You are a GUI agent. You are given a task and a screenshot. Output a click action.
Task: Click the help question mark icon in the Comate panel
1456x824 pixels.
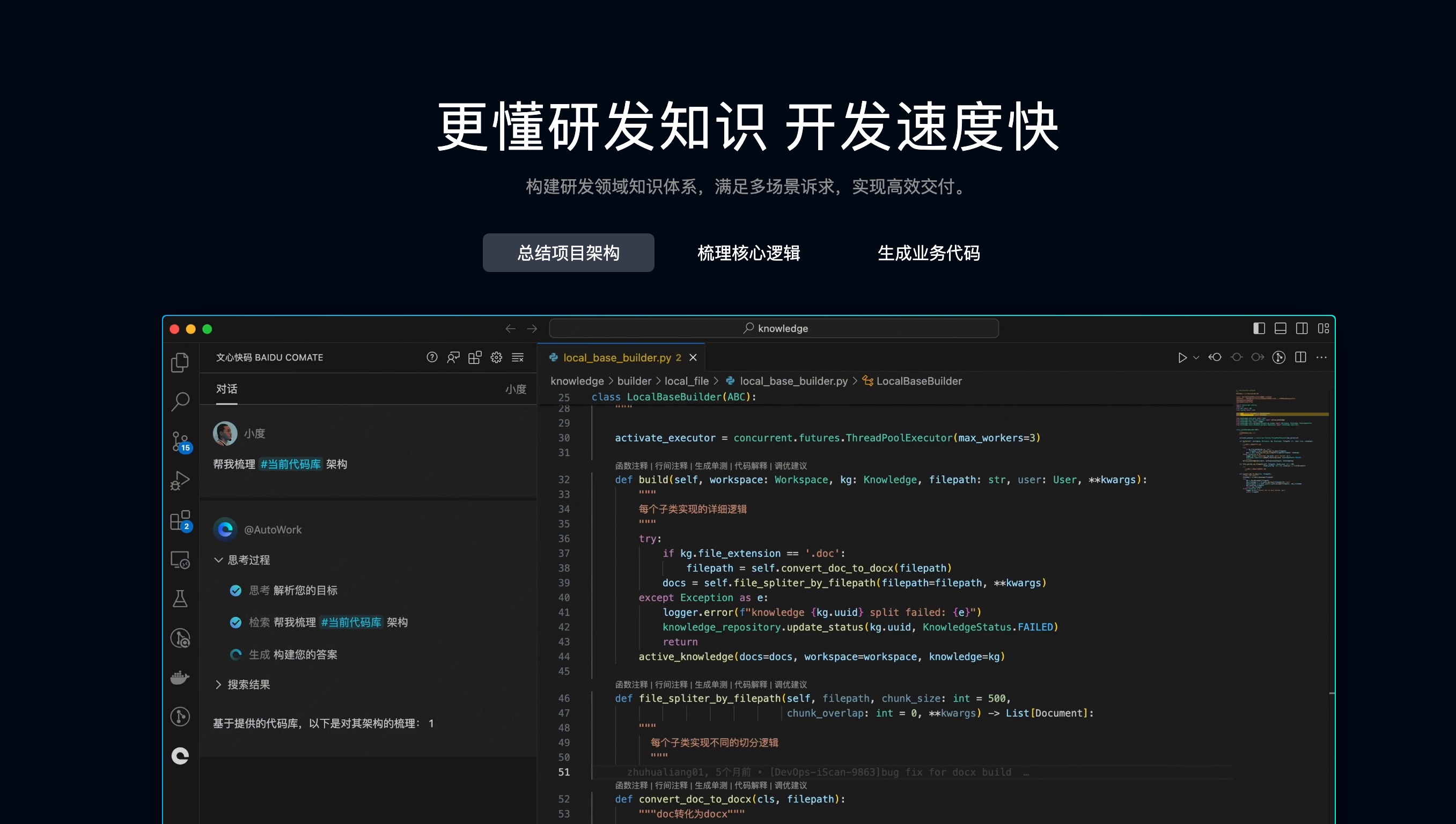[432, 357]
